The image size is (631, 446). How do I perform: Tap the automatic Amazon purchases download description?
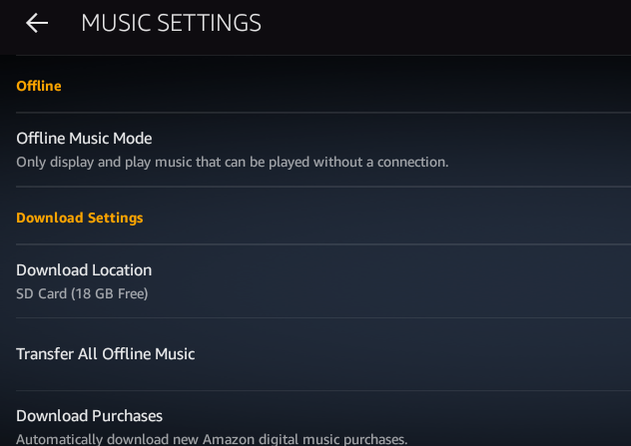pyautogui.click(x=212, y=439)
